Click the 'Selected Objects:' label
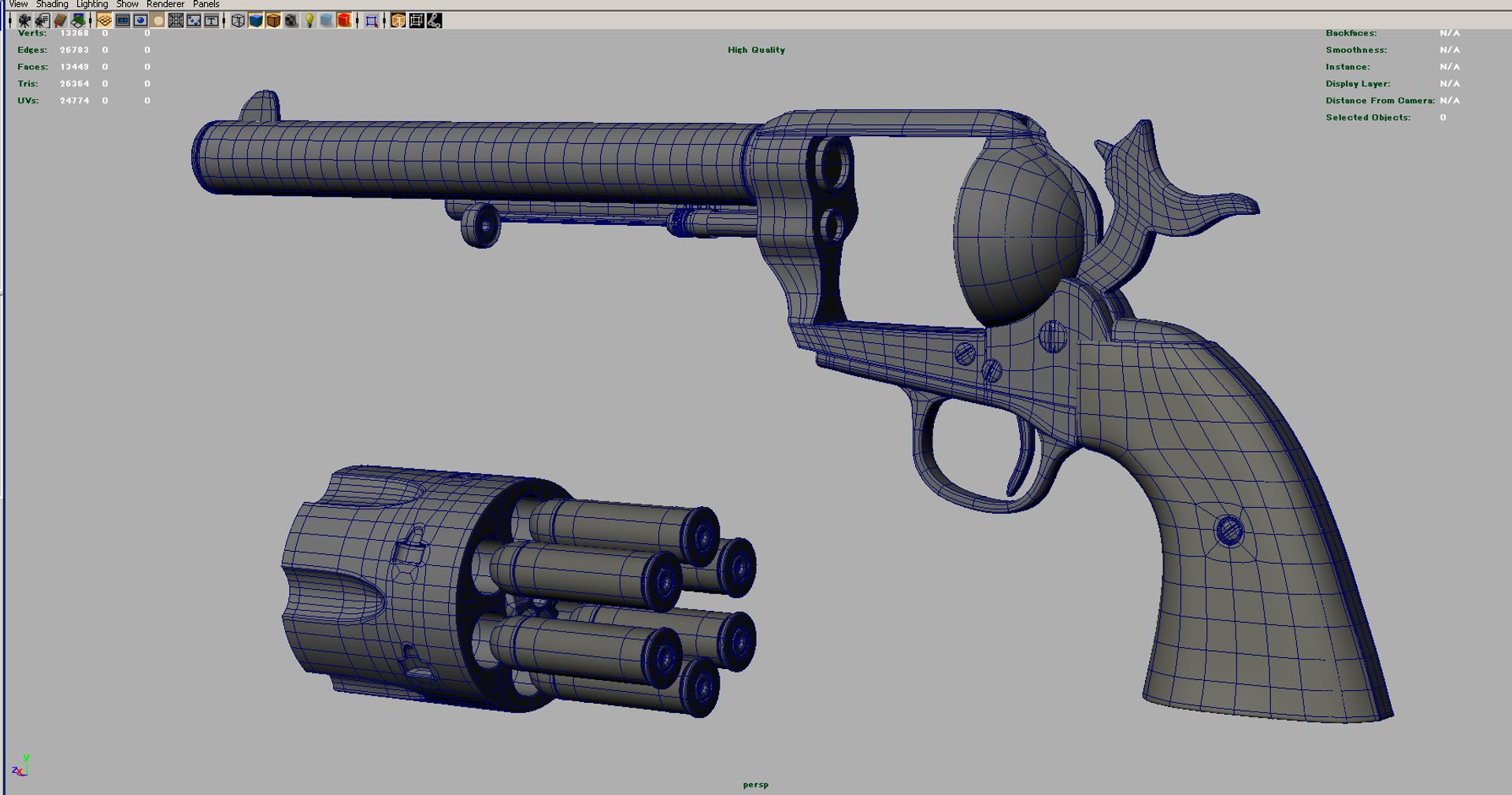1512x795 pixels. point(1368,117)
